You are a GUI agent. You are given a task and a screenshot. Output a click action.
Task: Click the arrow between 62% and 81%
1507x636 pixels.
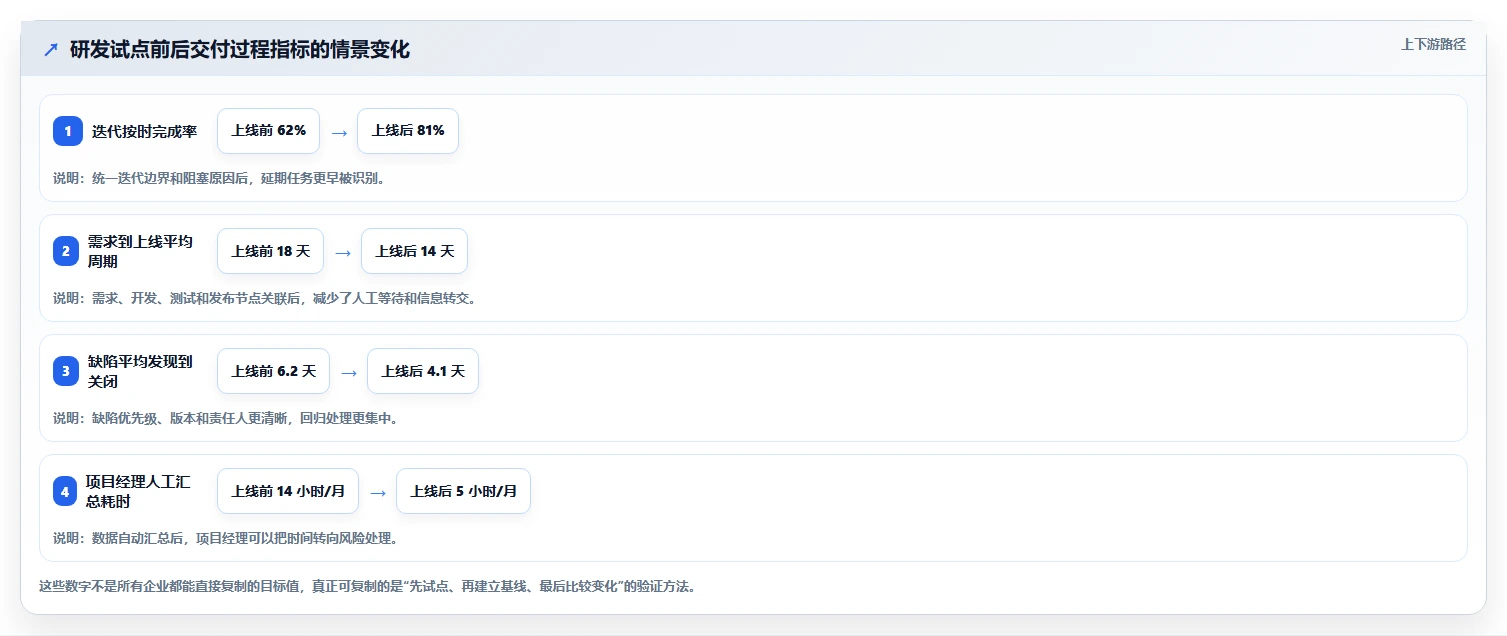point(339,132)
